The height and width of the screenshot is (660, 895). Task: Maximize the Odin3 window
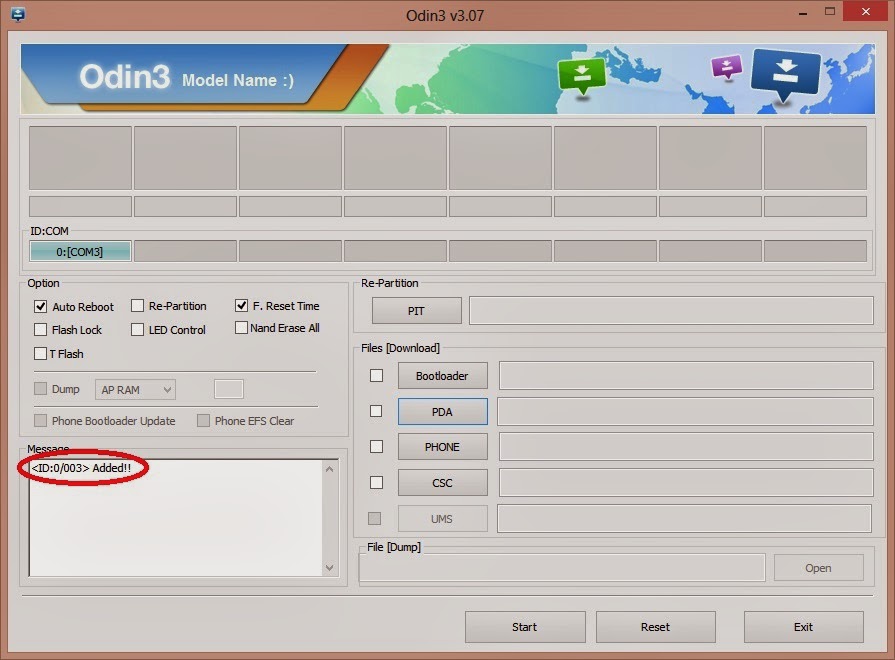pyautogui.click(x=830, y=12)
